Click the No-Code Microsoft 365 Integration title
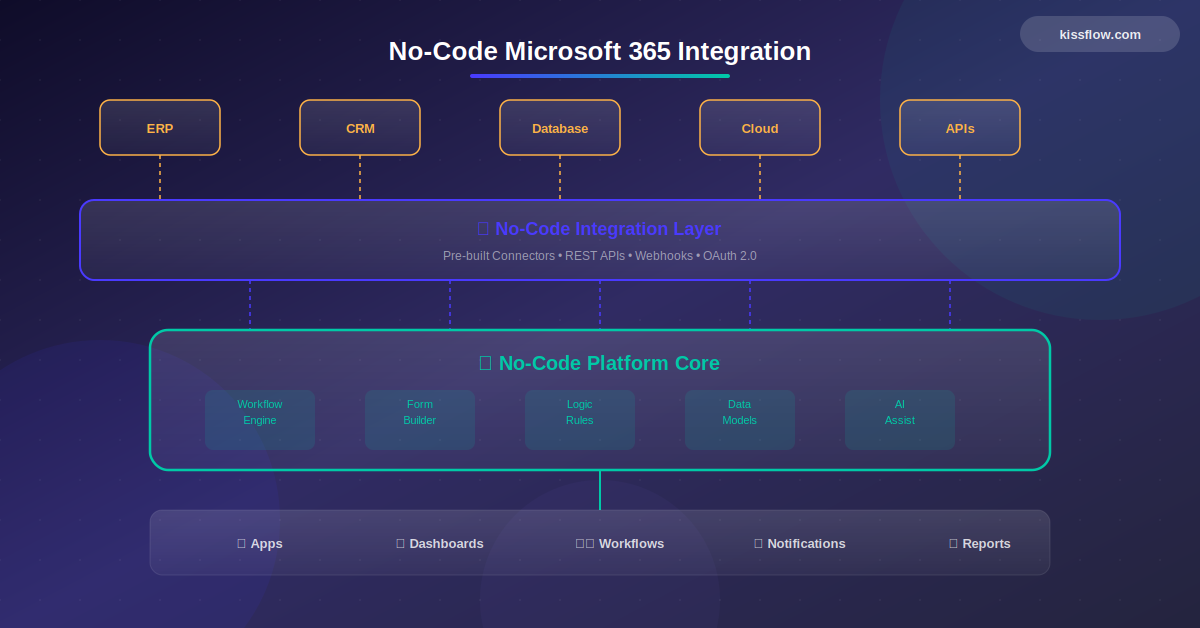Screen dimensions: 1200x628 pyautogui.click(x=600, y=51)
